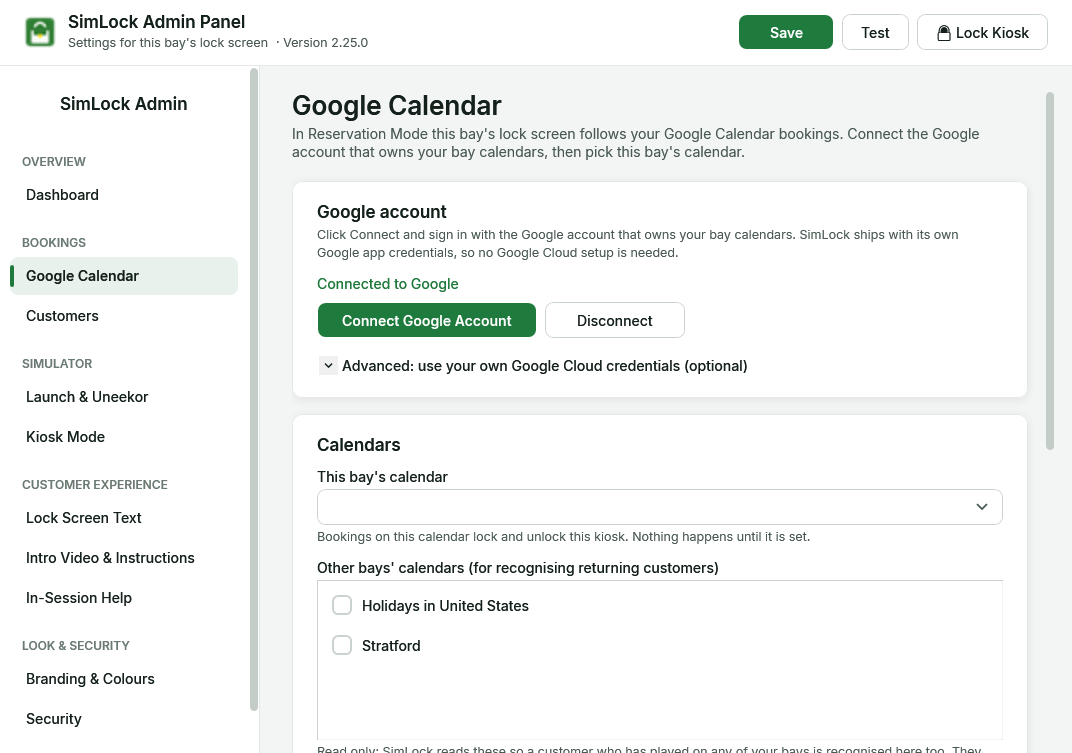The image size is (1072, 753).
Task: Click the SimLock green lock logo icon
Action: (x=40, y=32)
